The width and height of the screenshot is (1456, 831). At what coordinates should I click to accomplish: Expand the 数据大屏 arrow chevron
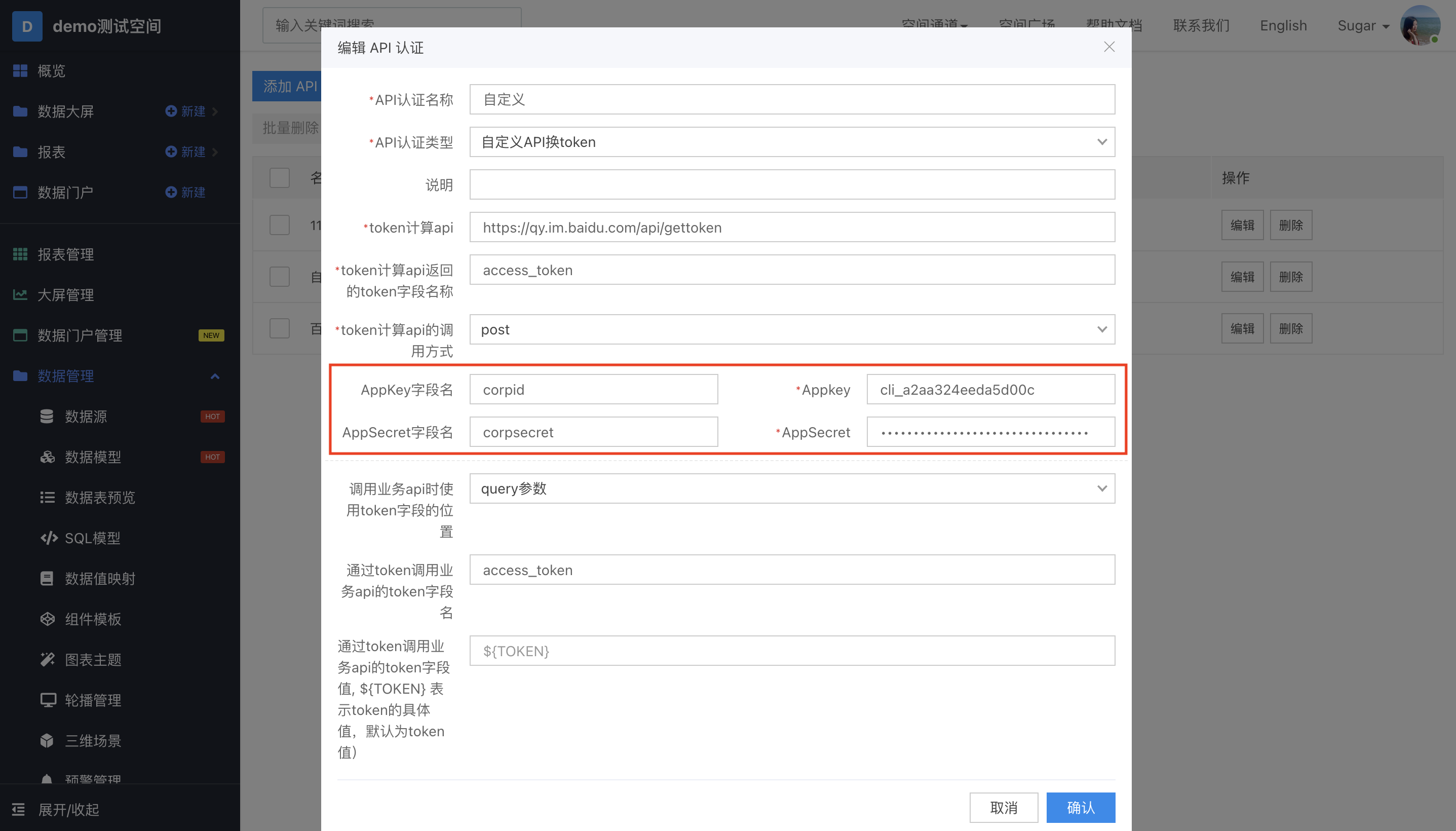(x=215, y=111)
